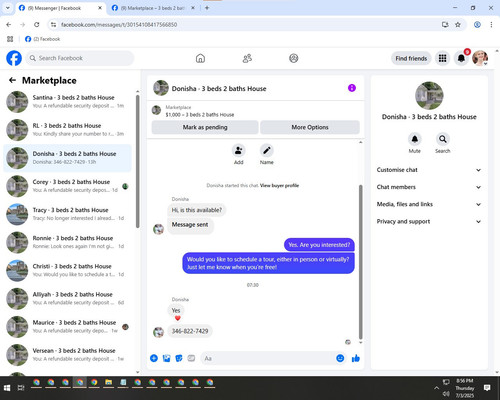
Task: Open the Versean conversation
Action: (x=67, y=355)
